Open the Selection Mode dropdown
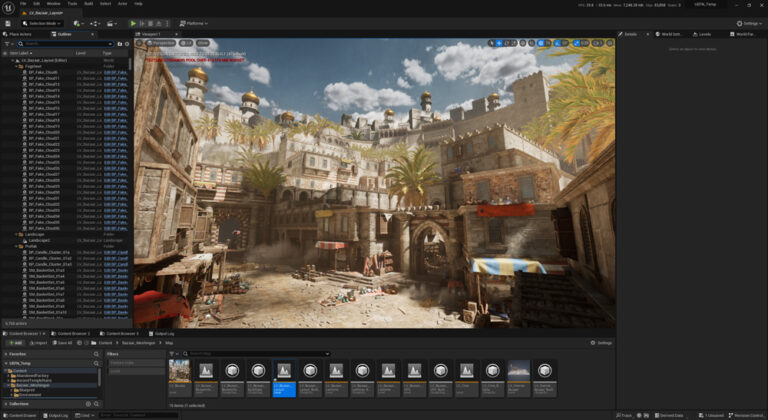Image resolution: width=768 pixels, height=420 pixels. (42, 23)
